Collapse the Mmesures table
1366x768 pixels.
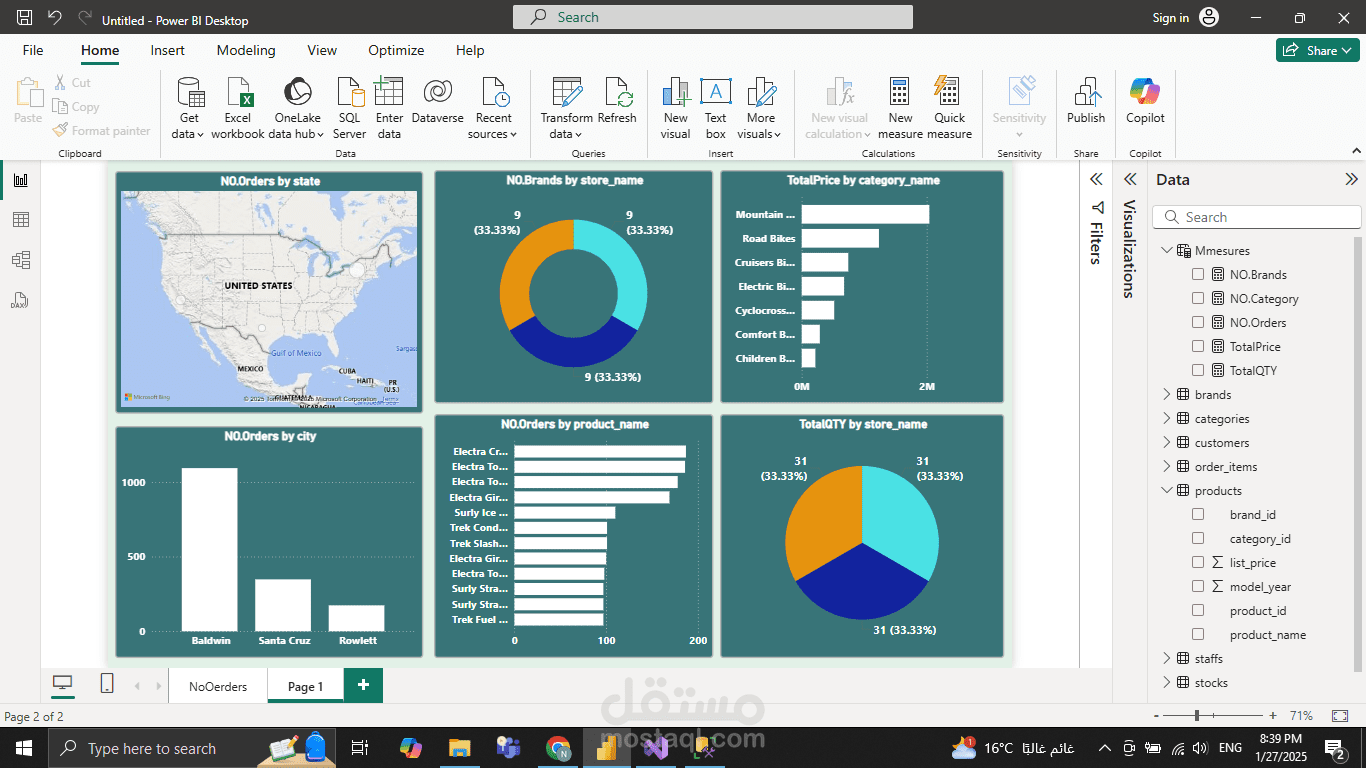pyautogui.click(x=1166, y=250)
